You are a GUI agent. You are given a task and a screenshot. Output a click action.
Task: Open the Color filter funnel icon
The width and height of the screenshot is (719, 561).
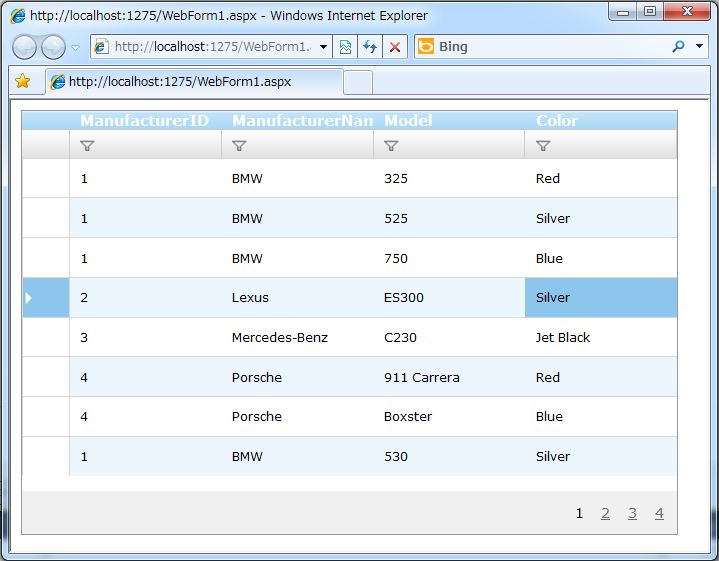[543, 146]
